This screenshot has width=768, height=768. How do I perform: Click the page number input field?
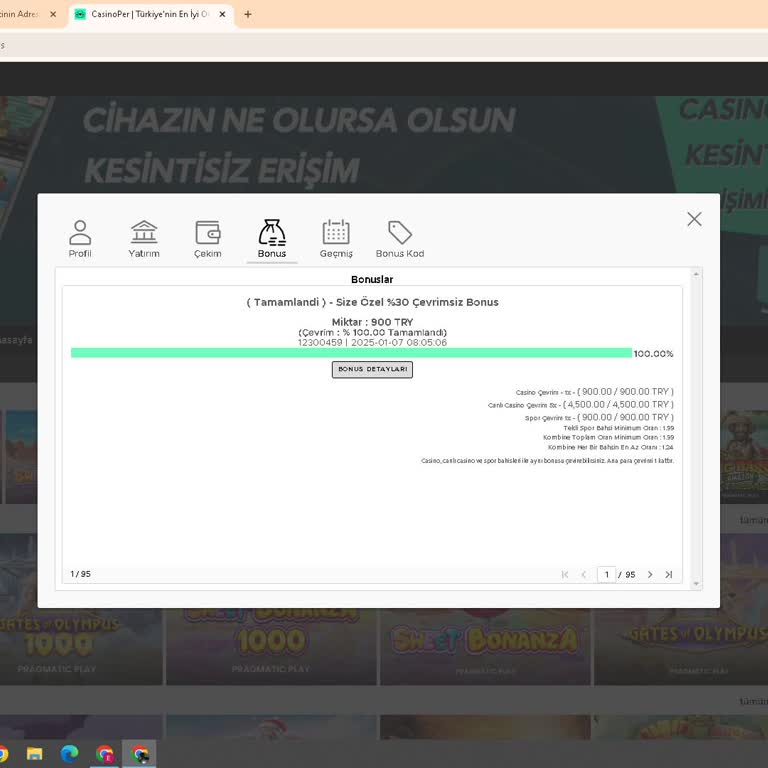point(606,575)
